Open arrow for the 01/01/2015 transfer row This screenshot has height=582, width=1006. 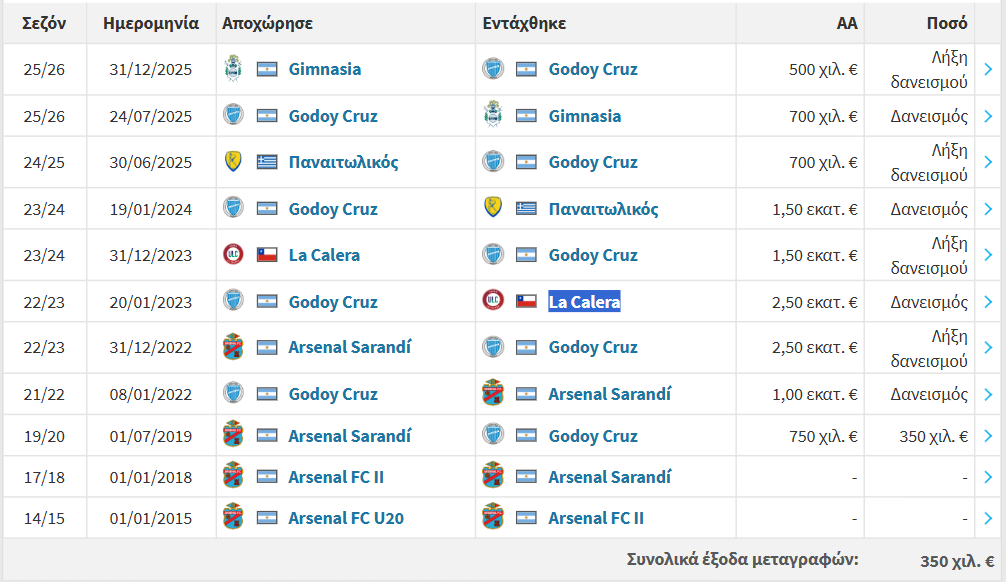988,518
